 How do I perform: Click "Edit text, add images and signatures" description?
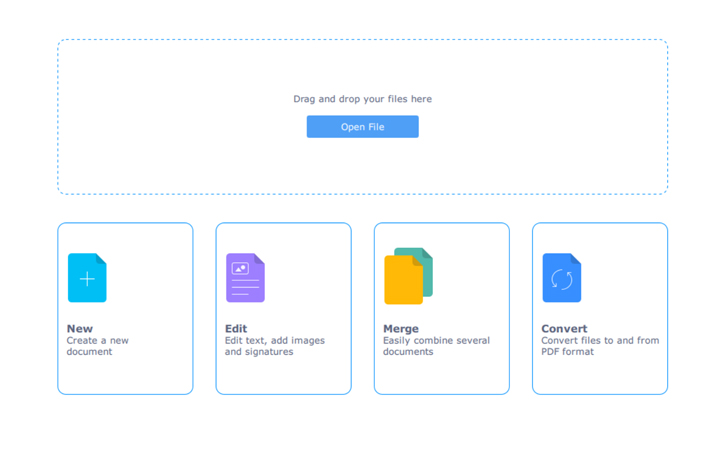coord(275,346)
